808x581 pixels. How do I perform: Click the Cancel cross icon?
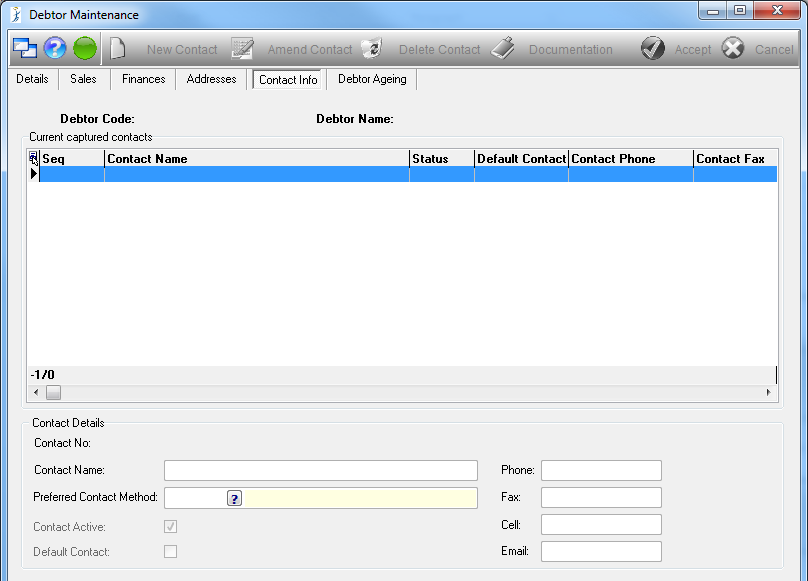732,48
